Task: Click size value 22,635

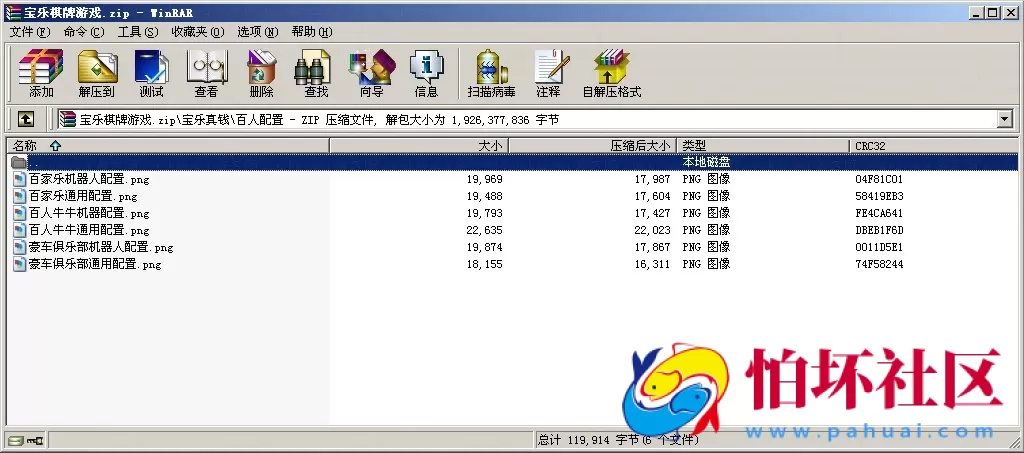Action: 485,230
